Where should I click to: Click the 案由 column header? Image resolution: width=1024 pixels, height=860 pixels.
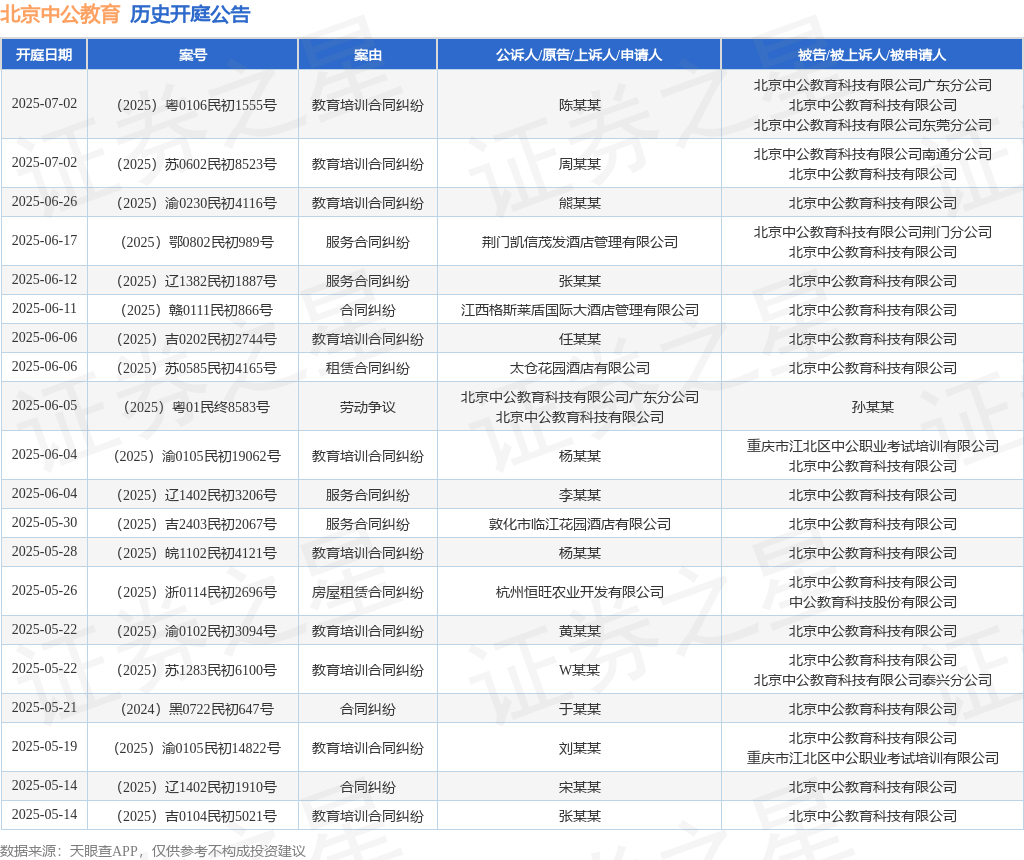(368, 55)
